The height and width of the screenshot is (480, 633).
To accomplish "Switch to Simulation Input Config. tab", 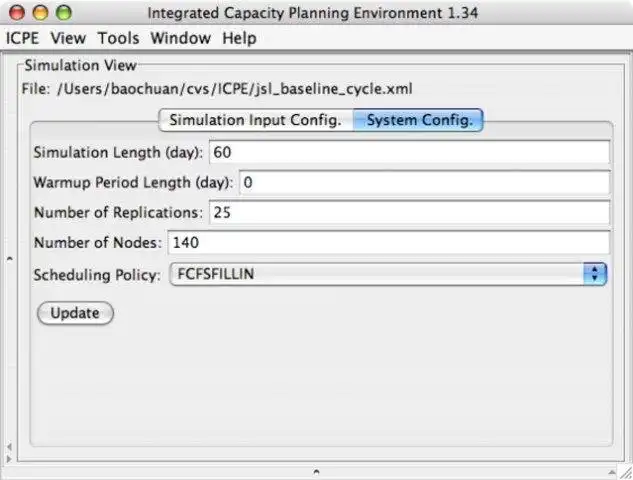I will (x=255, y=121).
